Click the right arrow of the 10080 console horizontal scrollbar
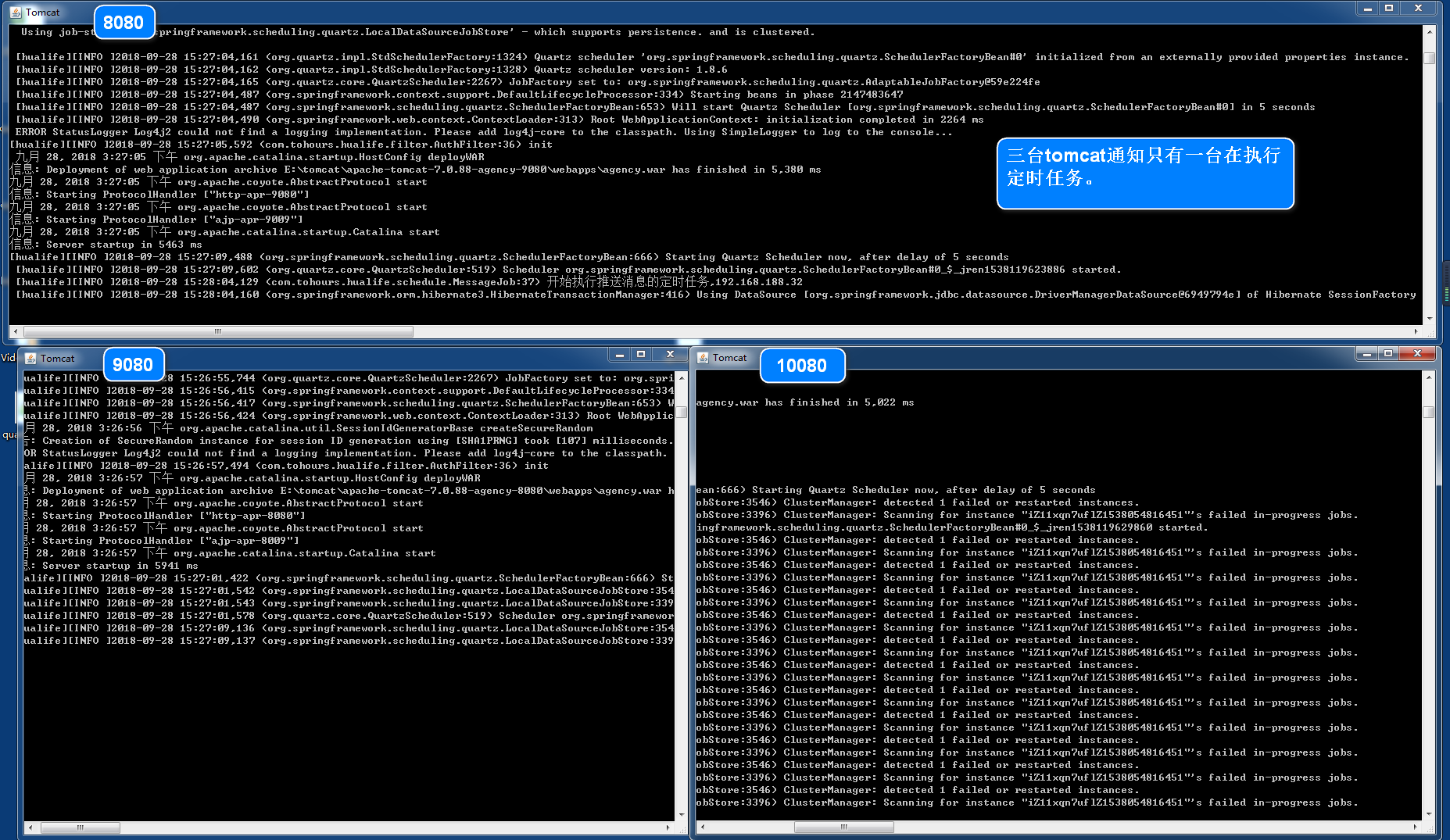 (x=1416, y=827)
